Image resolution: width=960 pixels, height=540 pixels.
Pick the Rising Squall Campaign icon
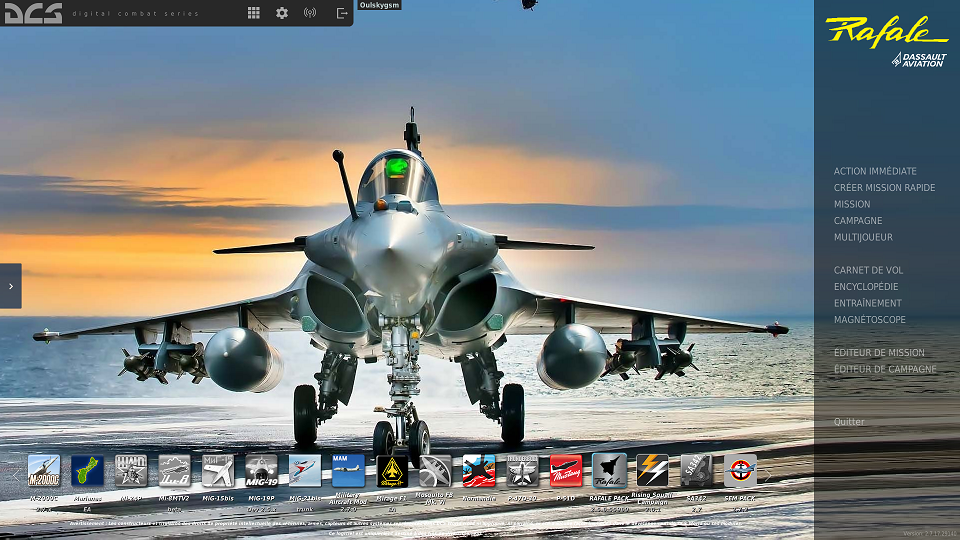[x=652, y=471]
